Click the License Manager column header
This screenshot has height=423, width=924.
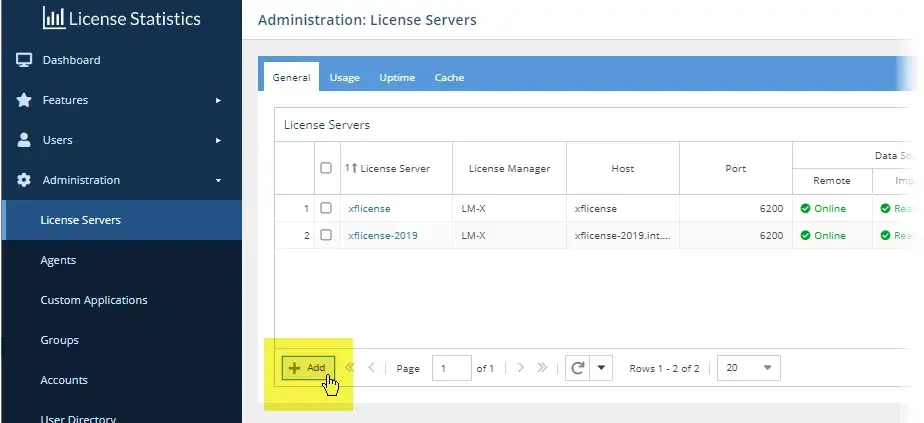click(x=509, y=168)
